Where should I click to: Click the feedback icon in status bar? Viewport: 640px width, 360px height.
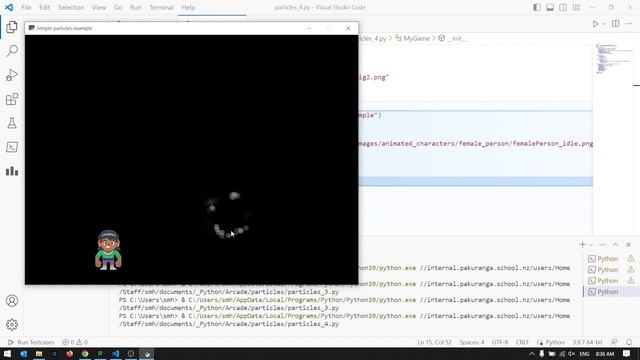point(614,342)
